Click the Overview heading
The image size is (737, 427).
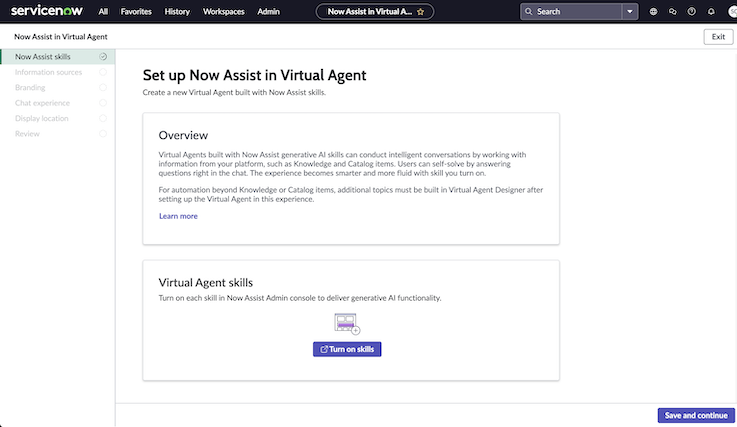pos(183,135)
